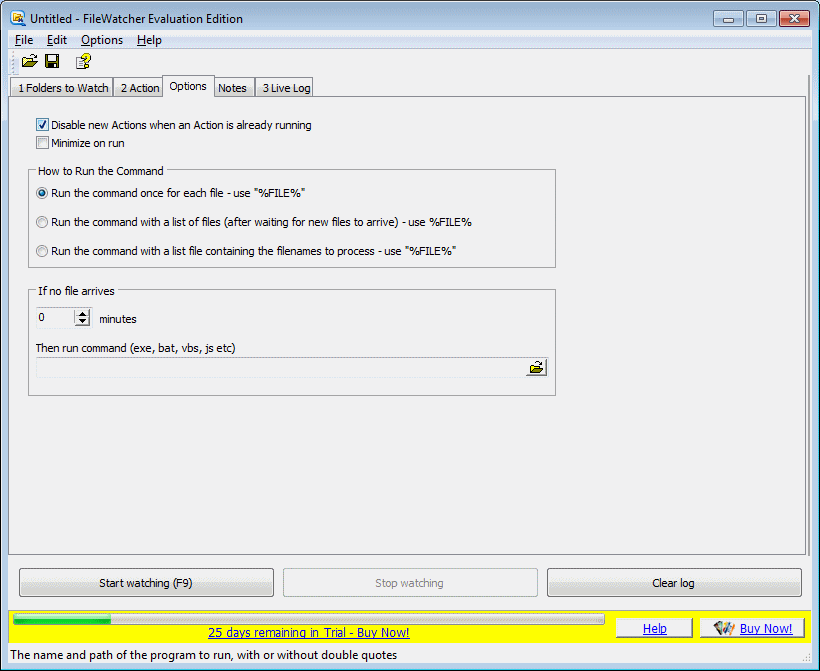Click the cards icon beside Buy Now
This screenshot has width=820, height=671.
click(724, 628)
